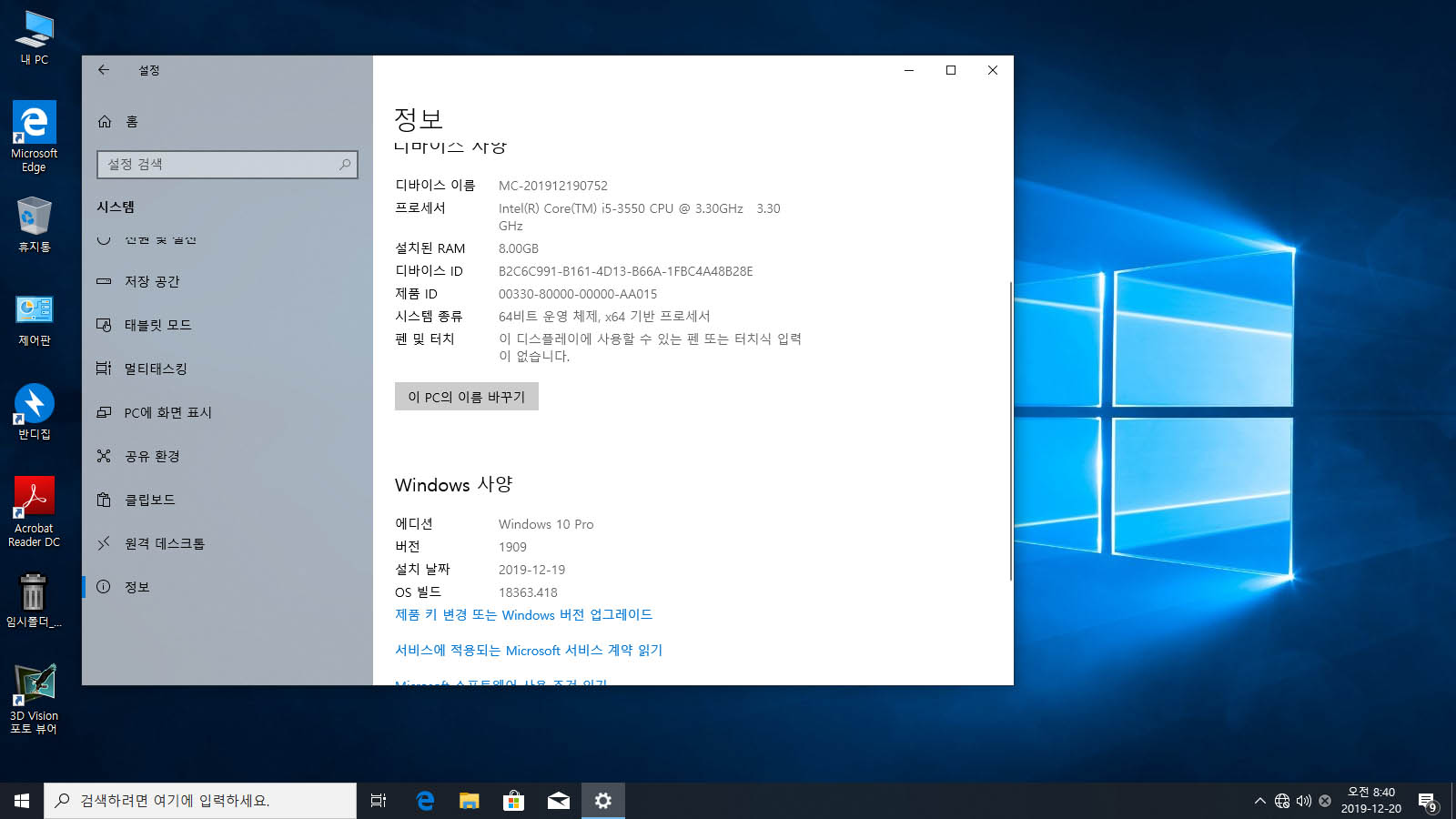Click the taskbar search box
The height and width of the screenshot is (819, 1456).
(200, 801)
